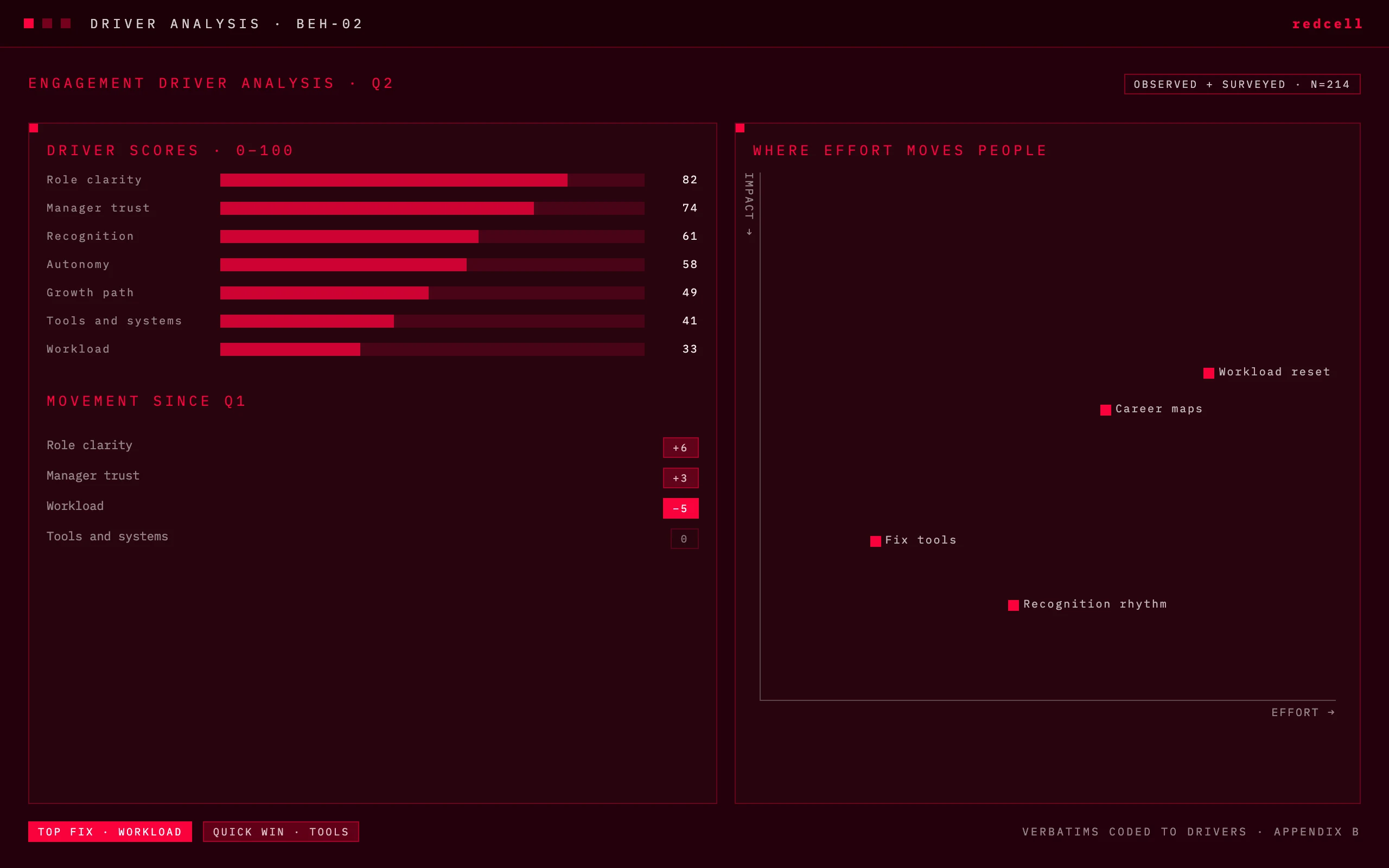Screen dimensions: 1389x868
Task: Click the Autonomy score value 58
Action: point(690,264)
